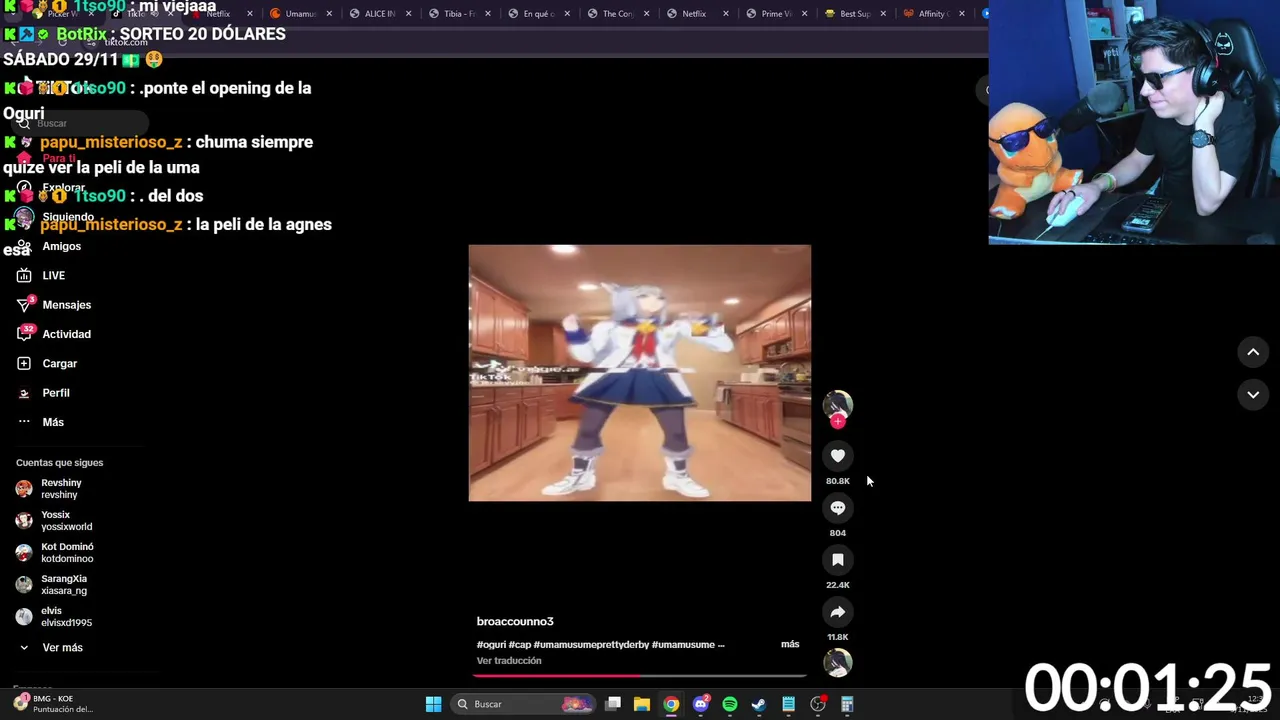1280x720 pixels.
Task: Open the broaccounno3 creator profile
Action: click(515, 622)
